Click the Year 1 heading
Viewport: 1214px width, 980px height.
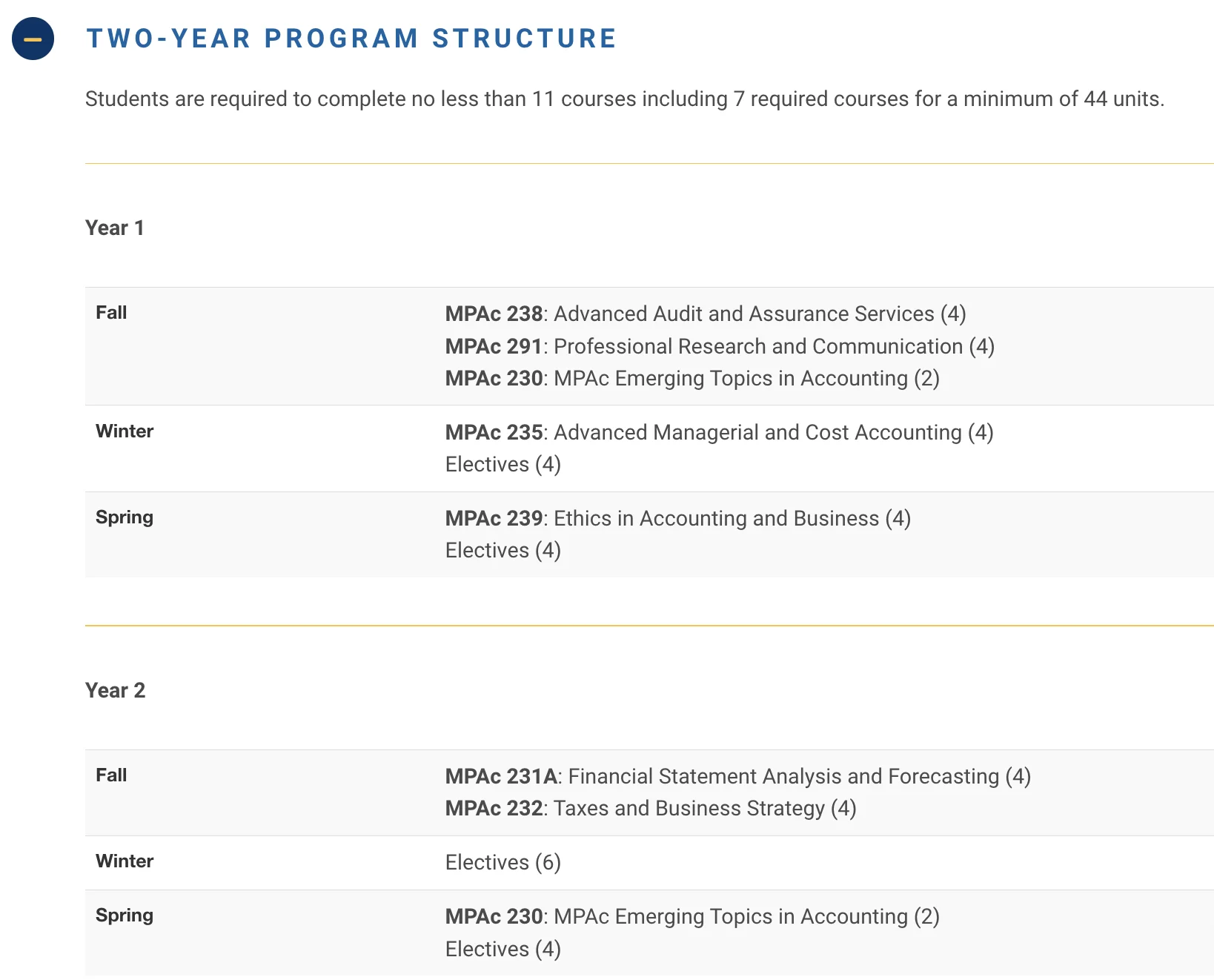[115, 228]
